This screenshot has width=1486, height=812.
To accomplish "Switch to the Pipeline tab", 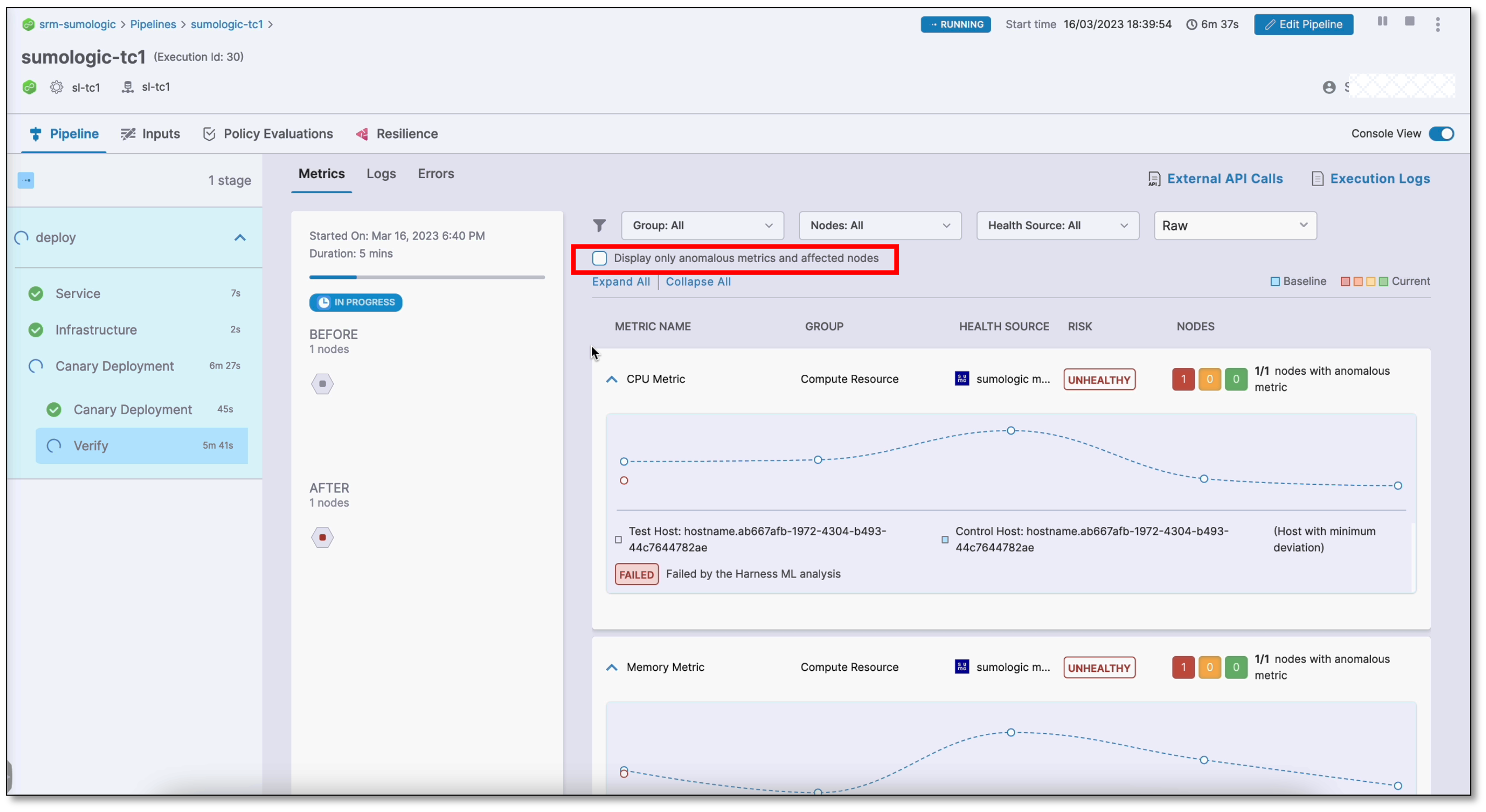I will click(64, 134).
